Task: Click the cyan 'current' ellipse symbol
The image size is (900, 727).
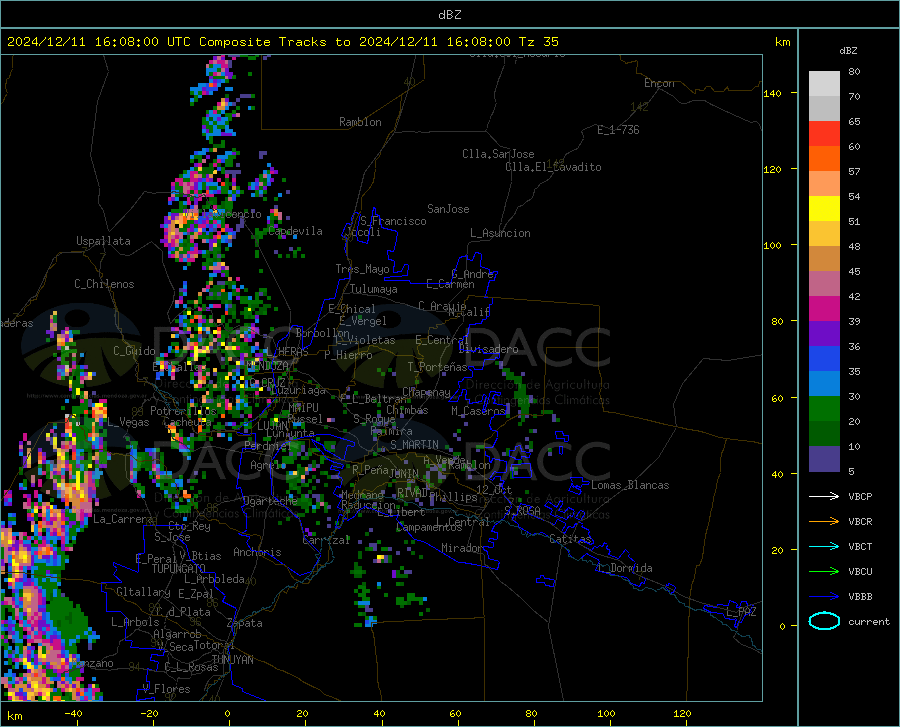Action: pos(824,621)
